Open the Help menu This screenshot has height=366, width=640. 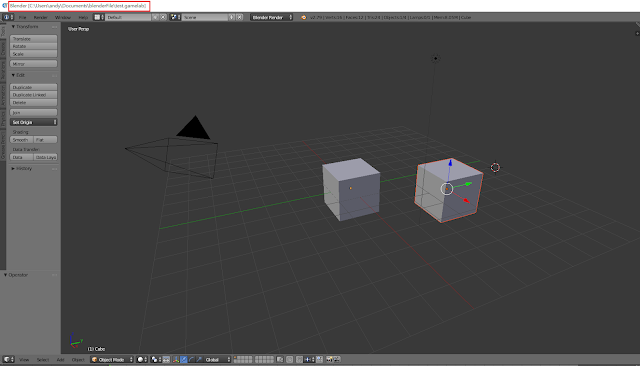pyautogui.click(x=83, y=18)
